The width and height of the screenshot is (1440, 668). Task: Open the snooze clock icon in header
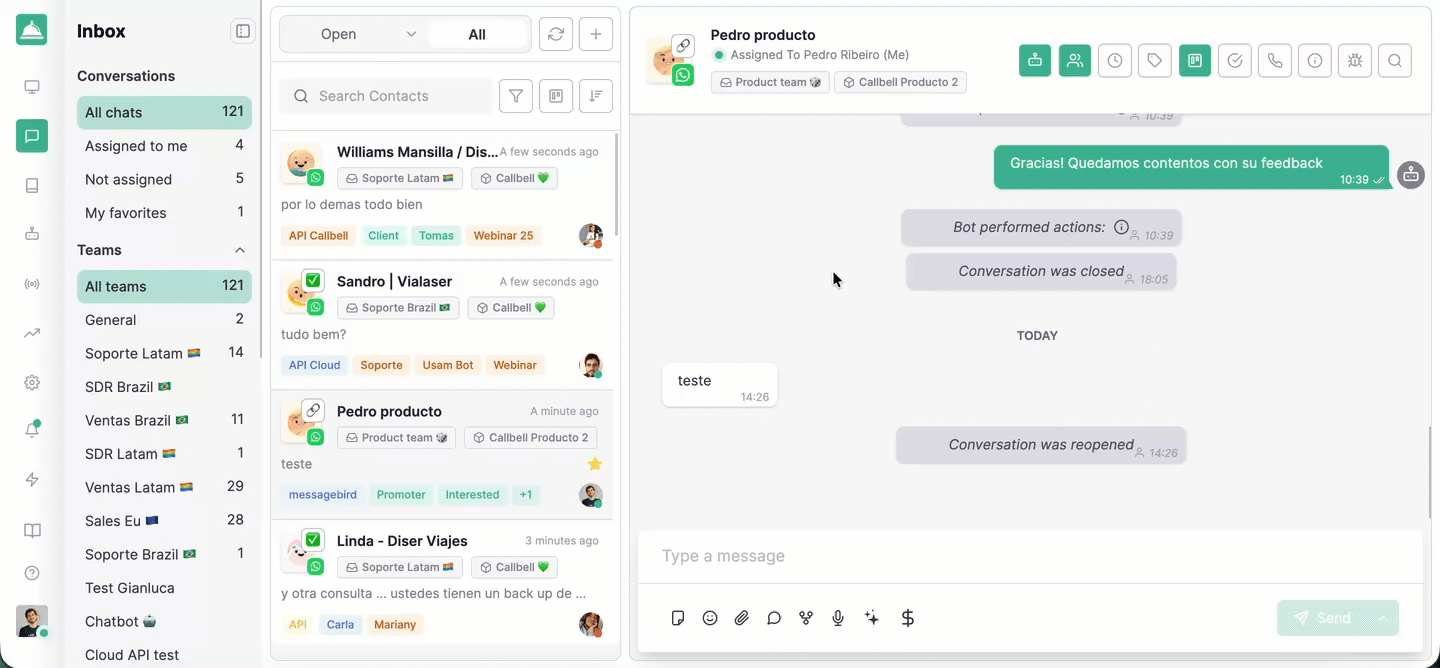tap(1115, 61)
